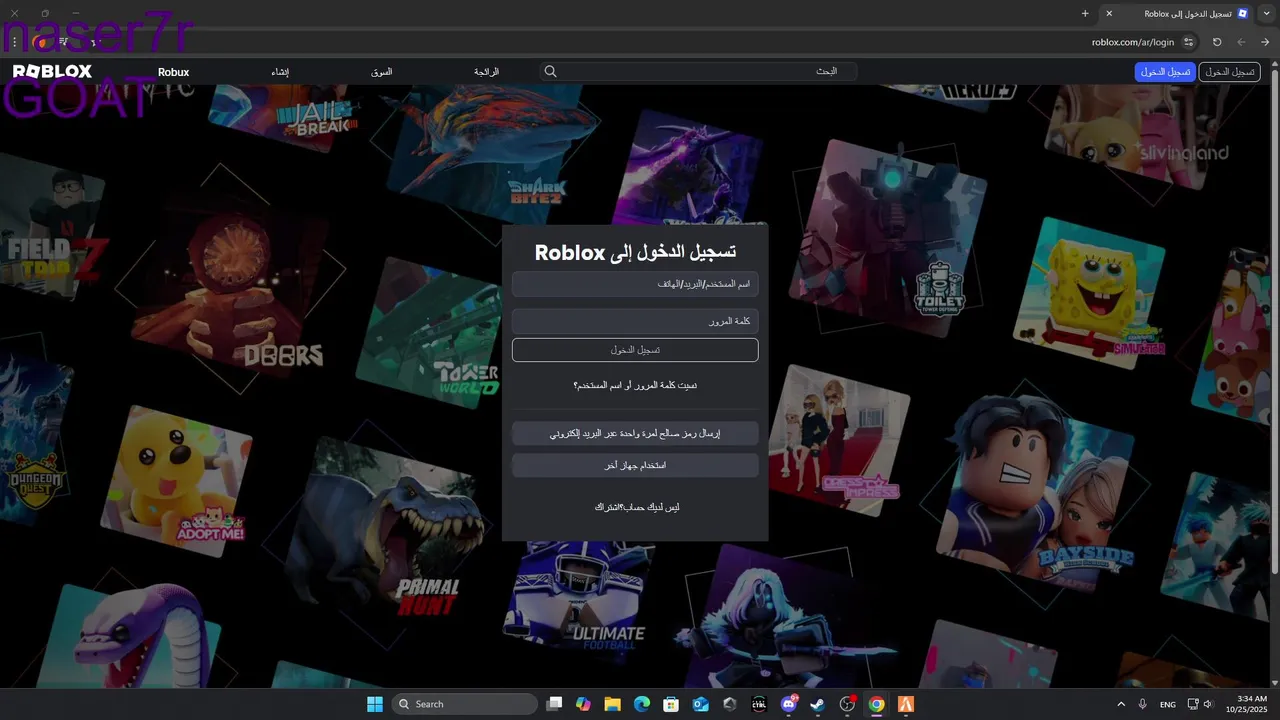Click the blue-filled button in the top navbar

[1165, 72]
